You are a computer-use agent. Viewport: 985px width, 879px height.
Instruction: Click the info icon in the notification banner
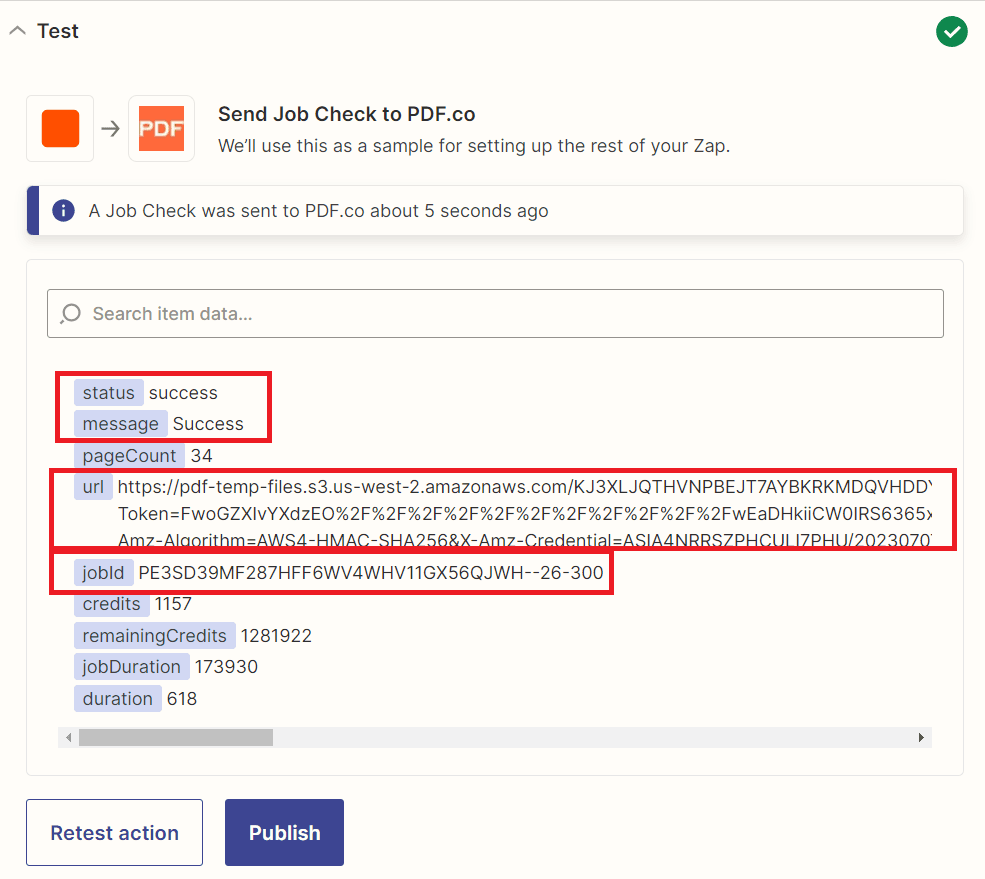point(63,210)
